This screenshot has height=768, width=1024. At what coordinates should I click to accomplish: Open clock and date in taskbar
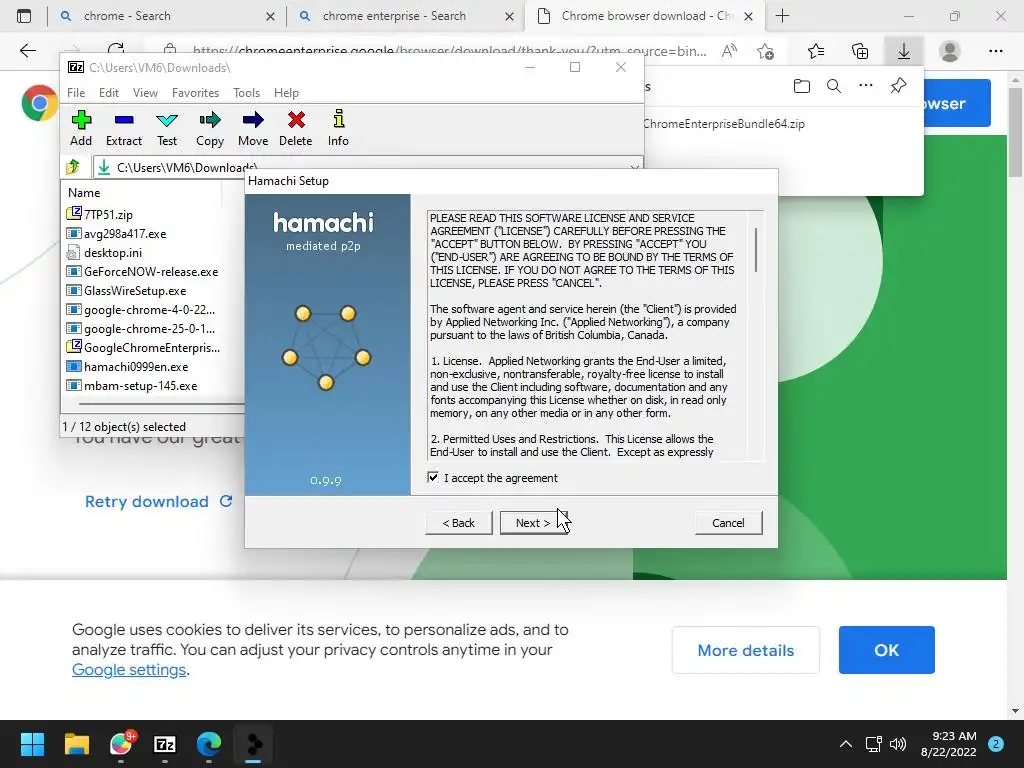pos(948,744)
